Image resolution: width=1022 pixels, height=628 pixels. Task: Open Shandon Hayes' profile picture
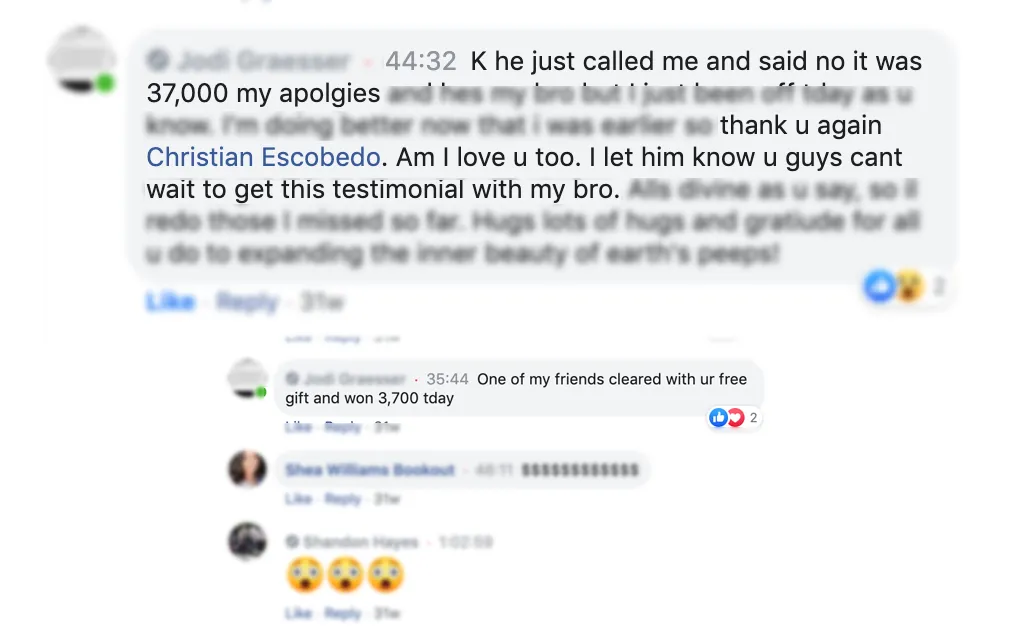click(x=248, y=541)
